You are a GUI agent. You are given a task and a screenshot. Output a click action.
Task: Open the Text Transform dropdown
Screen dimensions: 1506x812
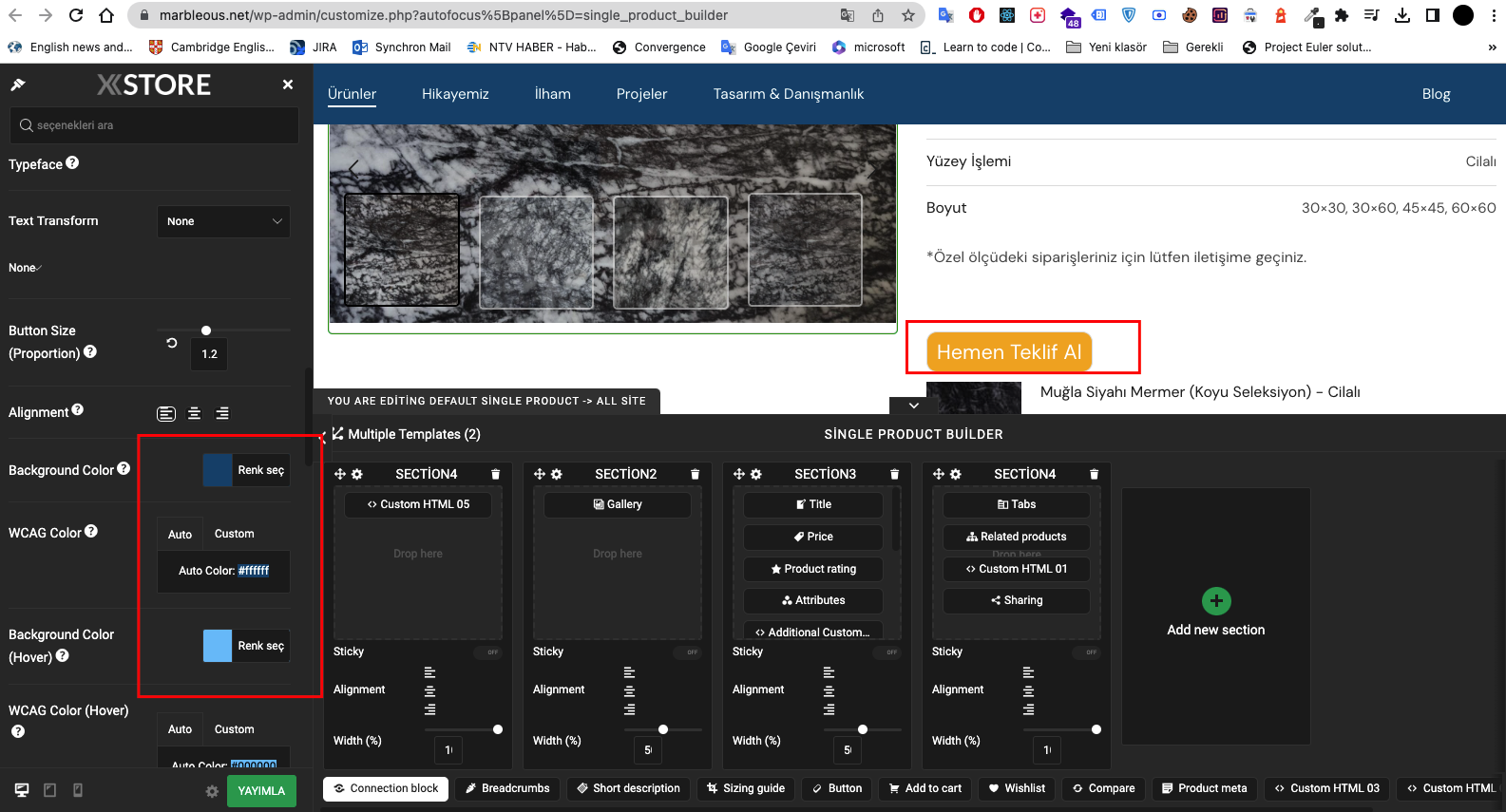tap(223, 221)
